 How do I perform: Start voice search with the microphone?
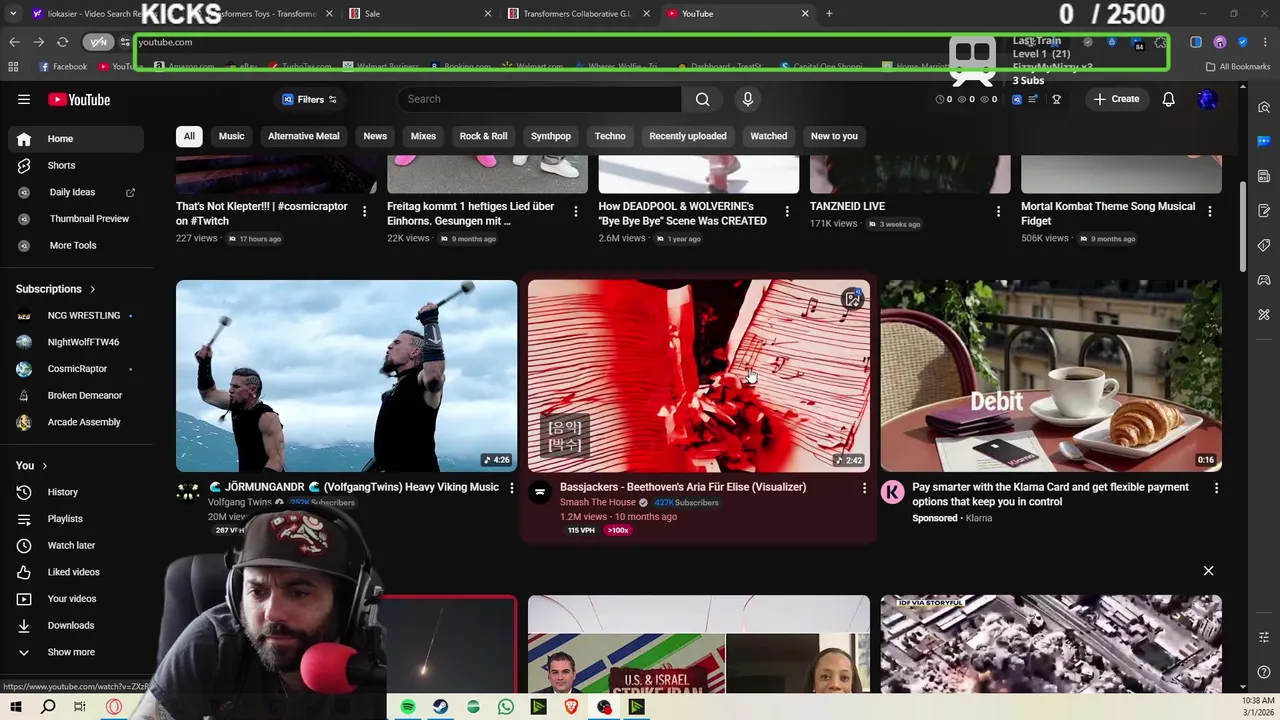[747, 99]
